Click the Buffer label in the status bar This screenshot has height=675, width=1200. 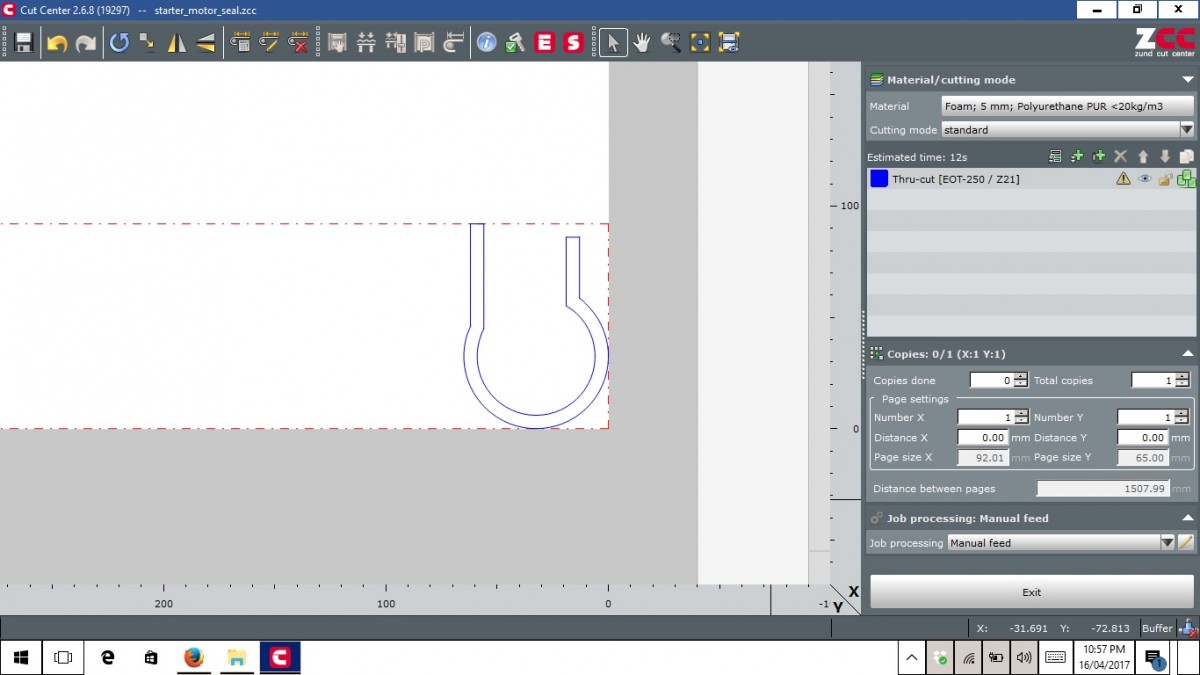tap(1157, 628)
